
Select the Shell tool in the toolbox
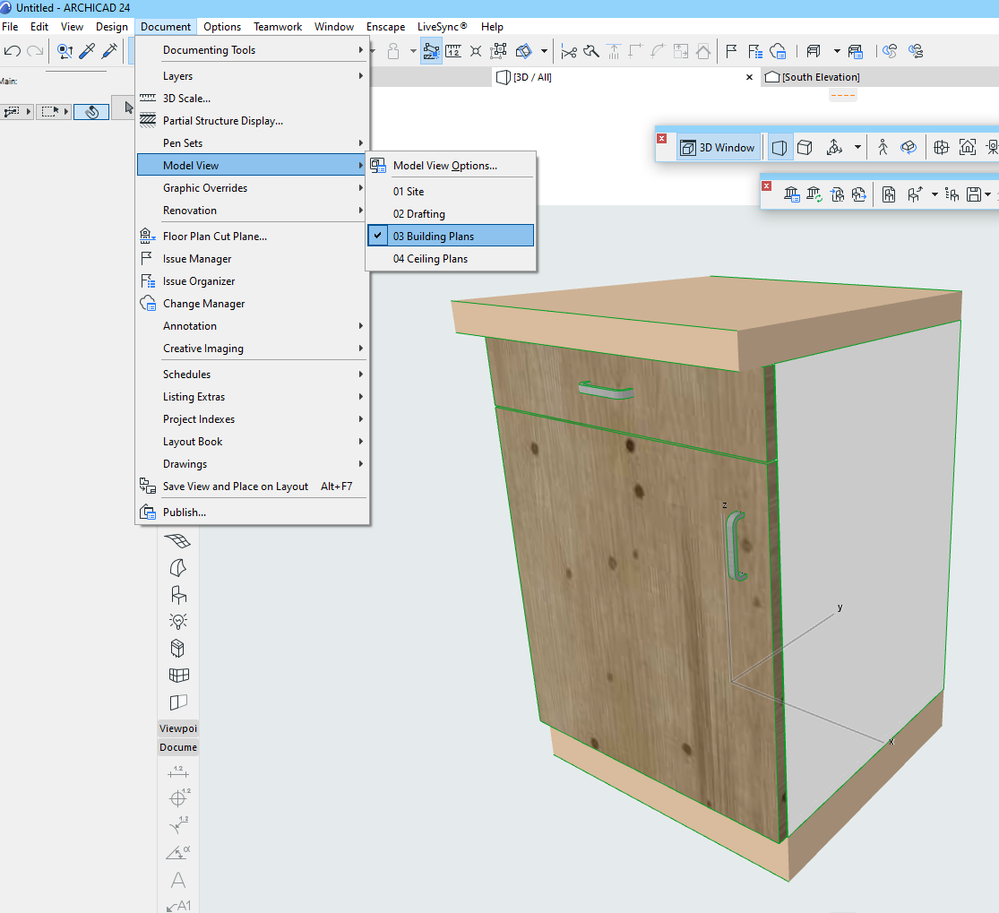(x=178, y=567)
